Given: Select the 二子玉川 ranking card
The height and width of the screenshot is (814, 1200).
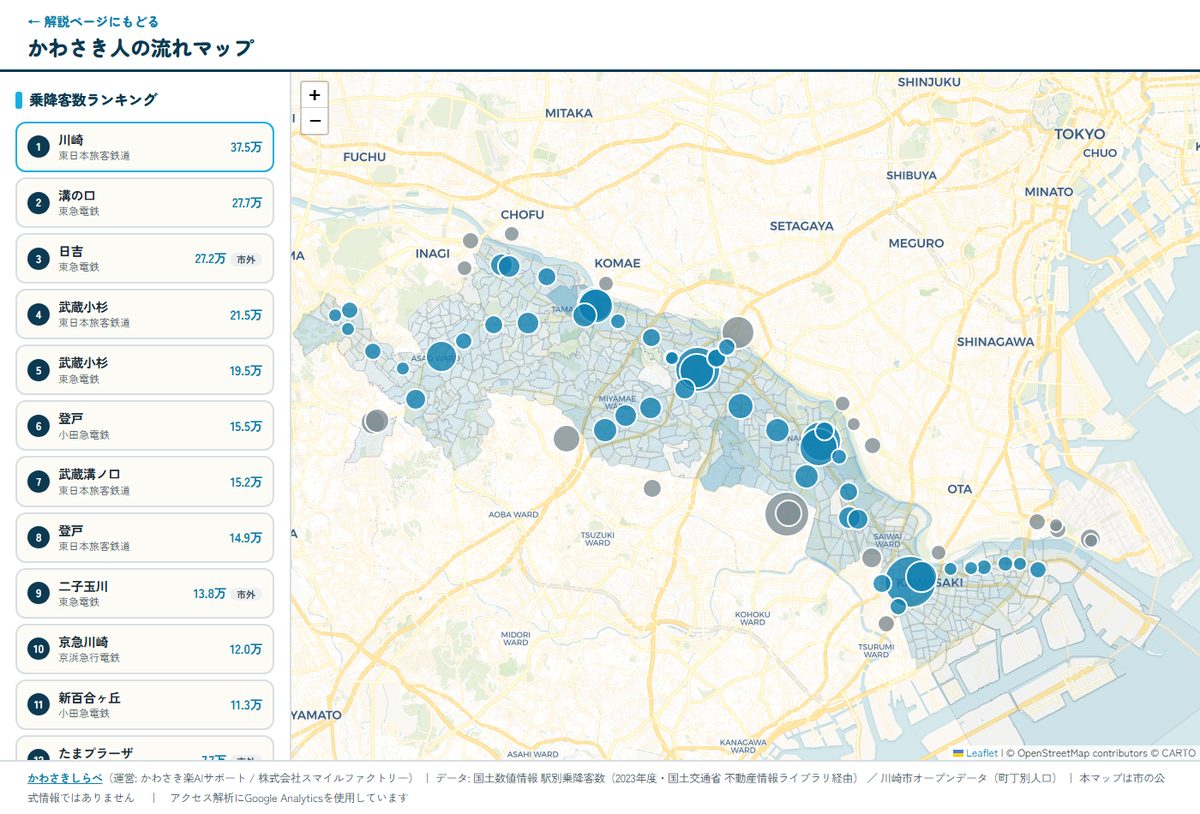Looking at the screenshot, I should click(145, 594).
